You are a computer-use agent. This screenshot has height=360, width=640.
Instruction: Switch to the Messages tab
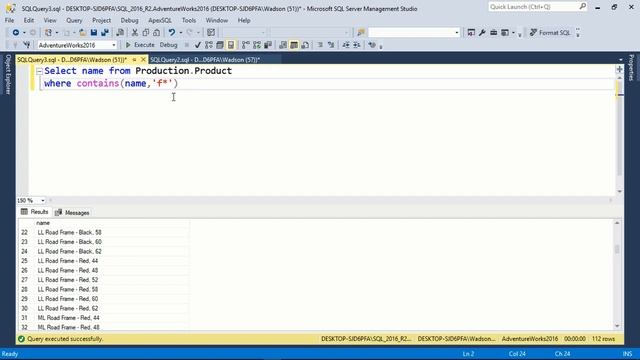pyautogui.click(x=72, y=212)
